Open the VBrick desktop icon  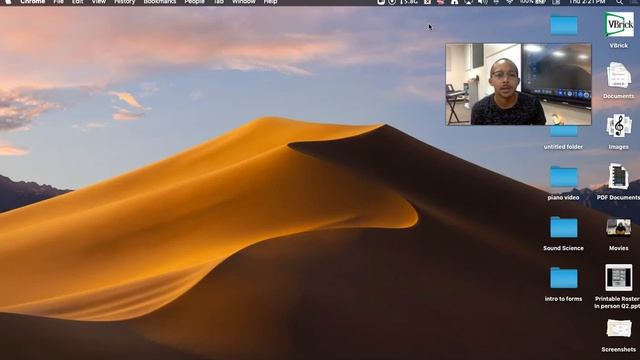click(619, 24)
